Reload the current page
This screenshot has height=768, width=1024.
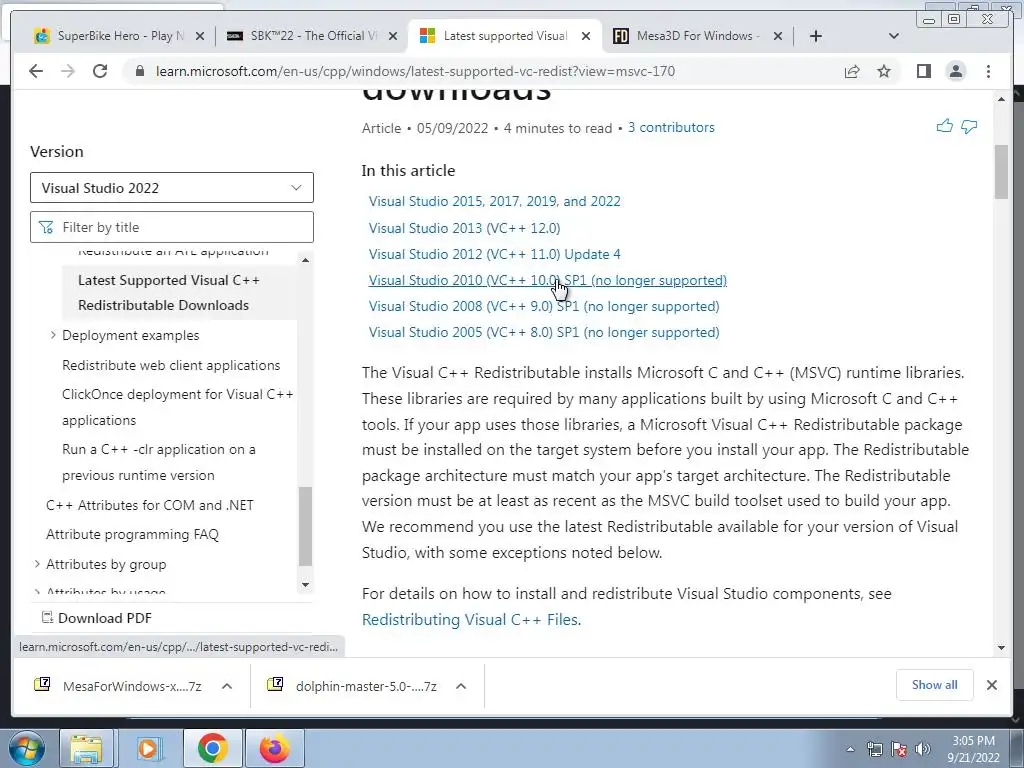(x=100, y=71)
